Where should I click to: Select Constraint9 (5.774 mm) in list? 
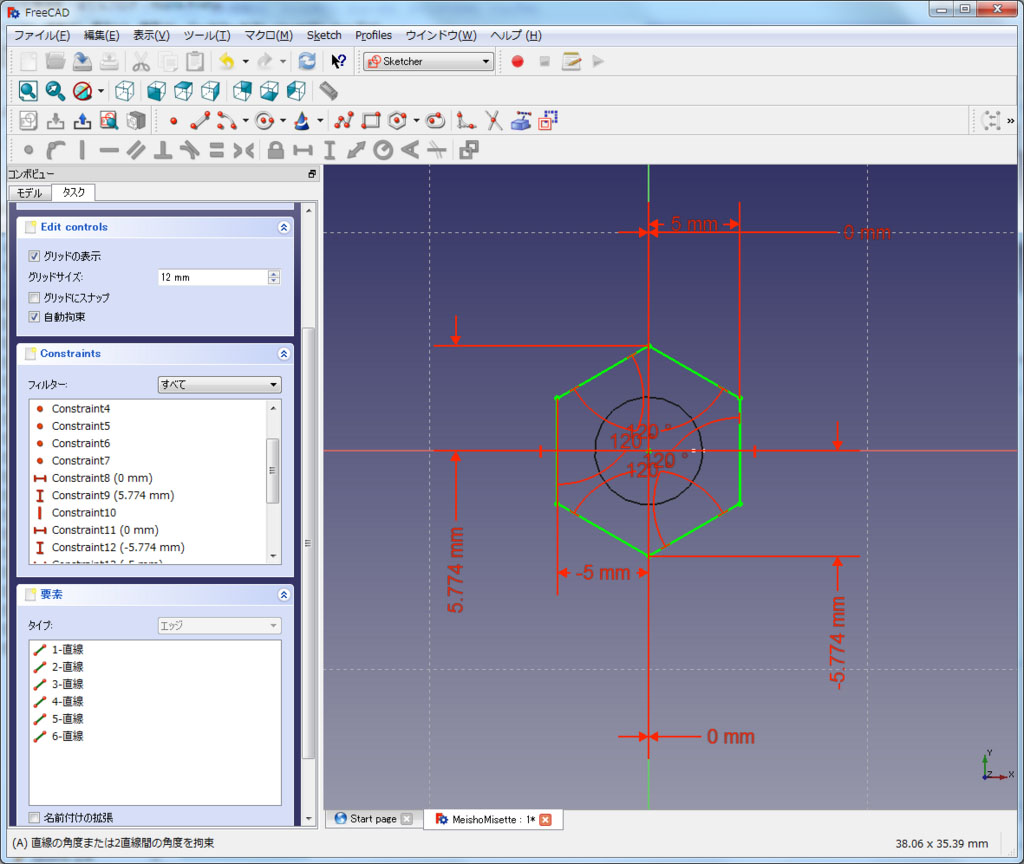[x=112, y=495]
